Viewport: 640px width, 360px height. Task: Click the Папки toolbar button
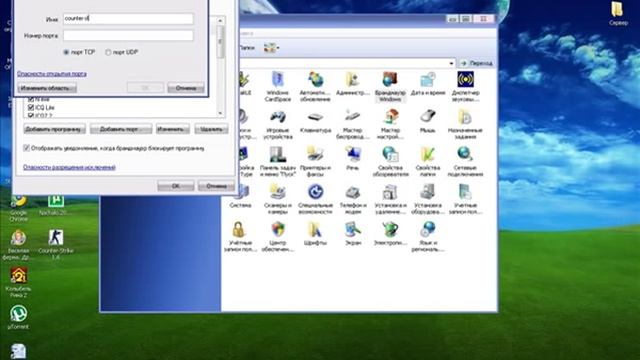coord(247,48)
